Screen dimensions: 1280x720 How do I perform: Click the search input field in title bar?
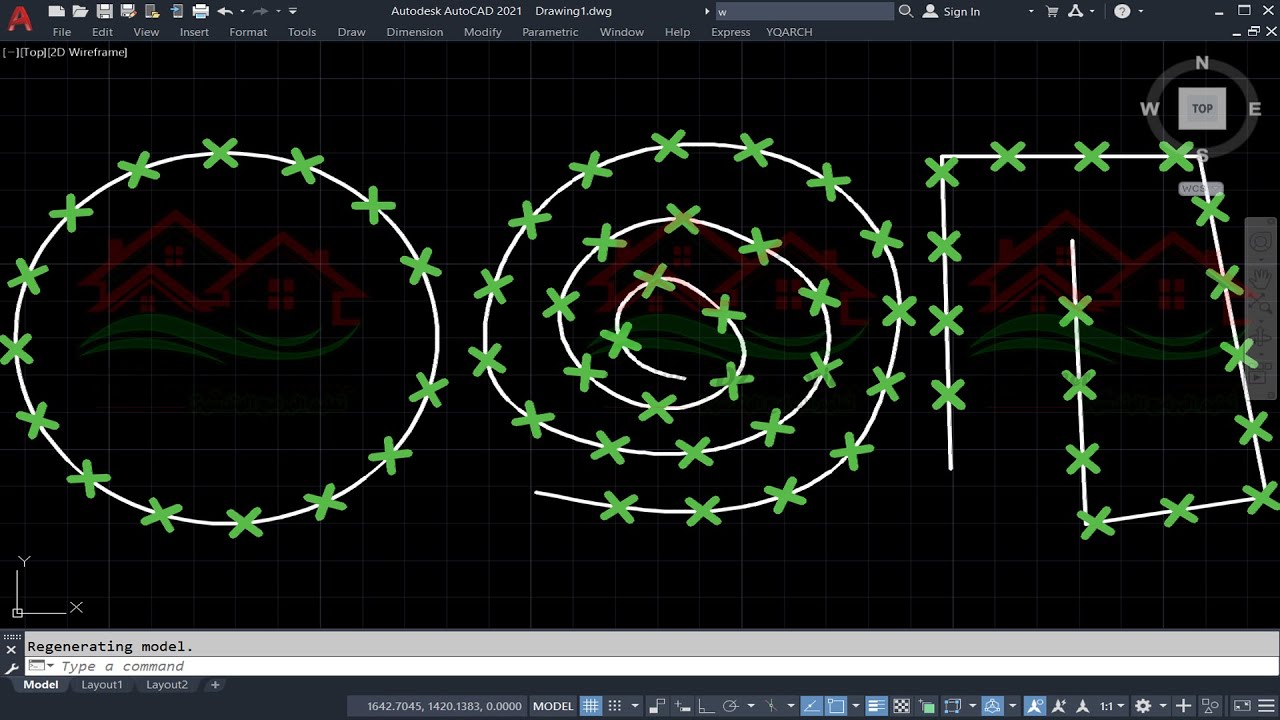804,11
